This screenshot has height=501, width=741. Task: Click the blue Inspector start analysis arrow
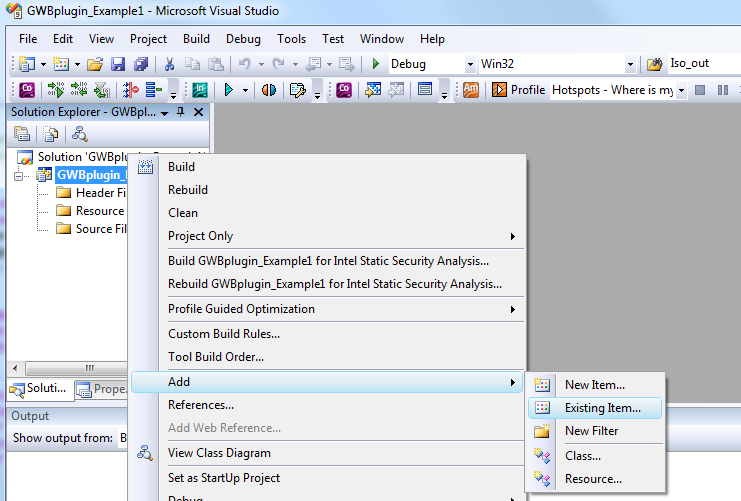229,89
